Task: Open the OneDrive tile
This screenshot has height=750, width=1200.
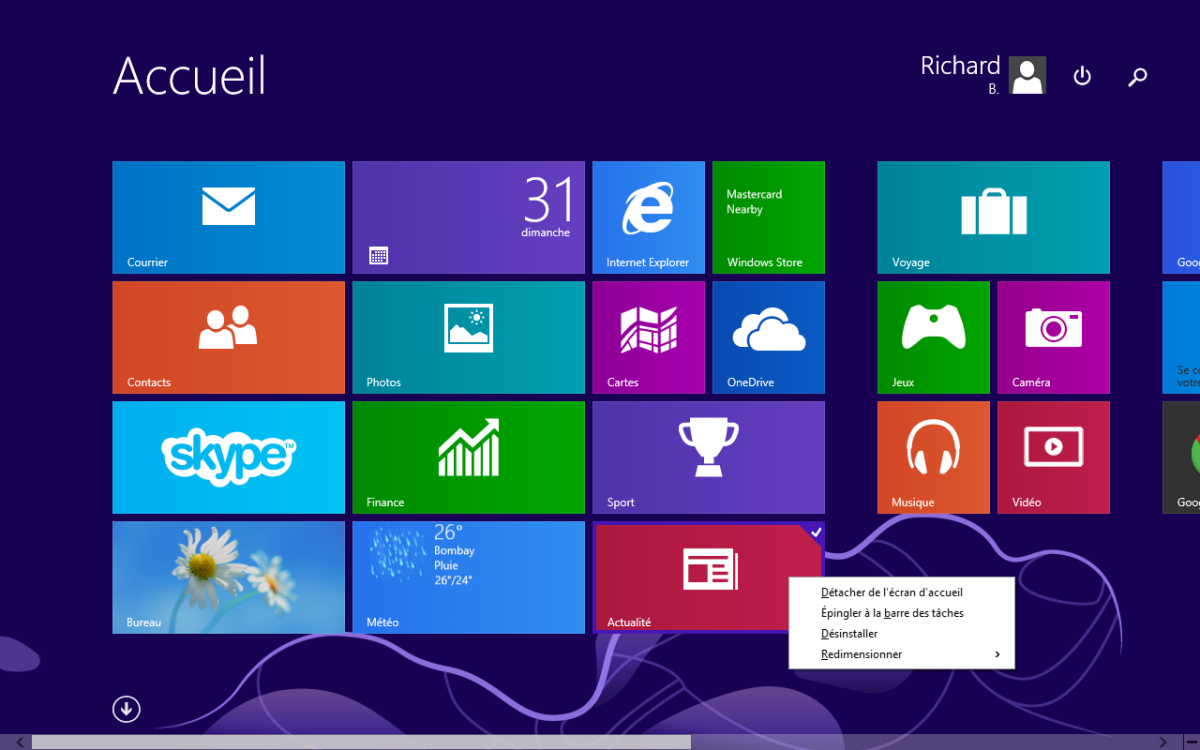Action: click(769, 337)
